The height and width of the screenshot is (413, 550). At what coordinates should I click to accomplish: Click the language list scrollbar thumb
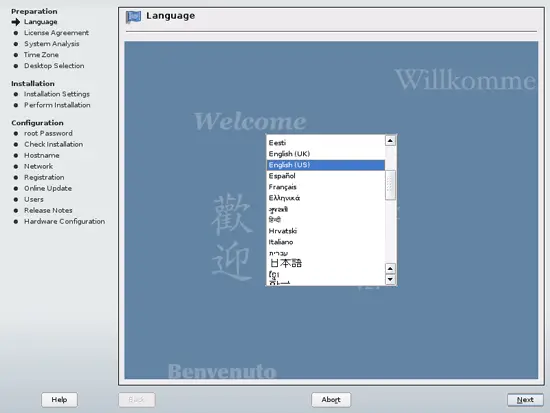[390, 185]
